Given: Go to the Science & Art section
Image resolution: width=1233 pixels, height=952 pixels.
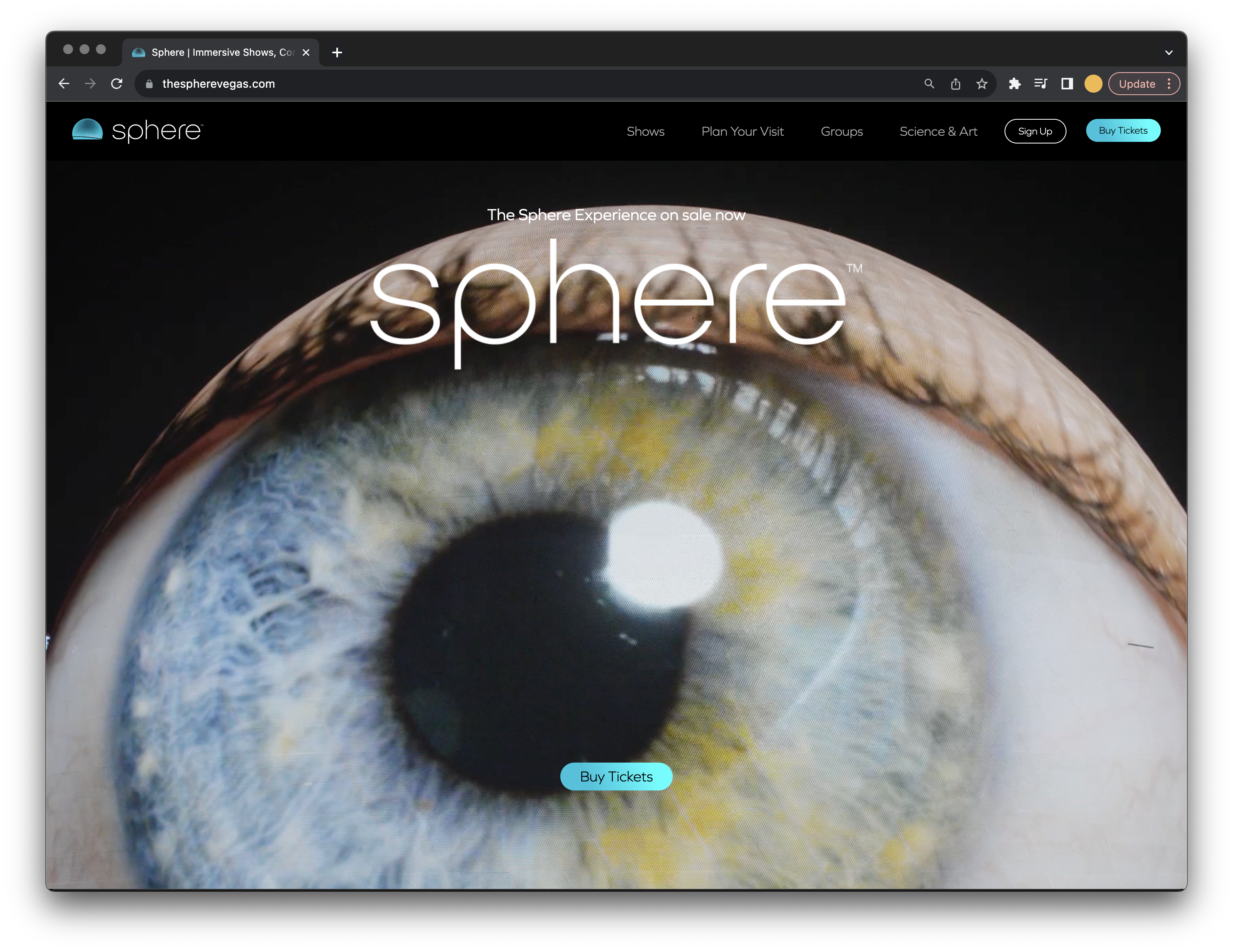Looking at the screenshot, I should point(938,132).
